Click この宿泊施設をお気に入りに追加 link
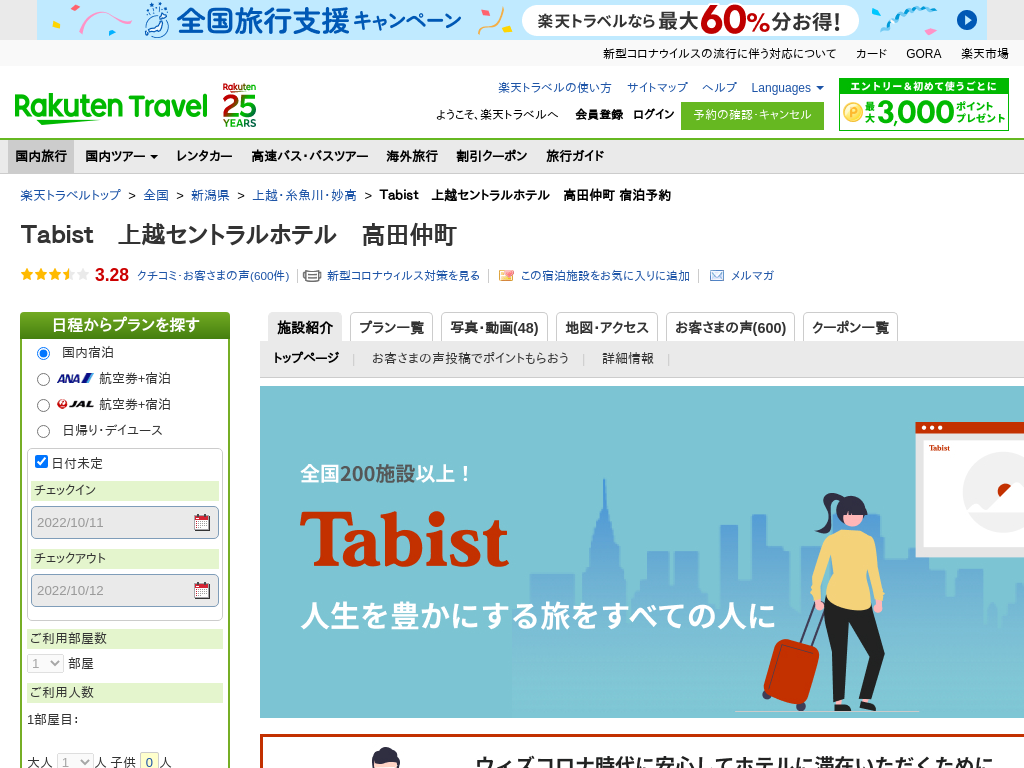Viewport: 1024px width, 768px height. point(605,276)
